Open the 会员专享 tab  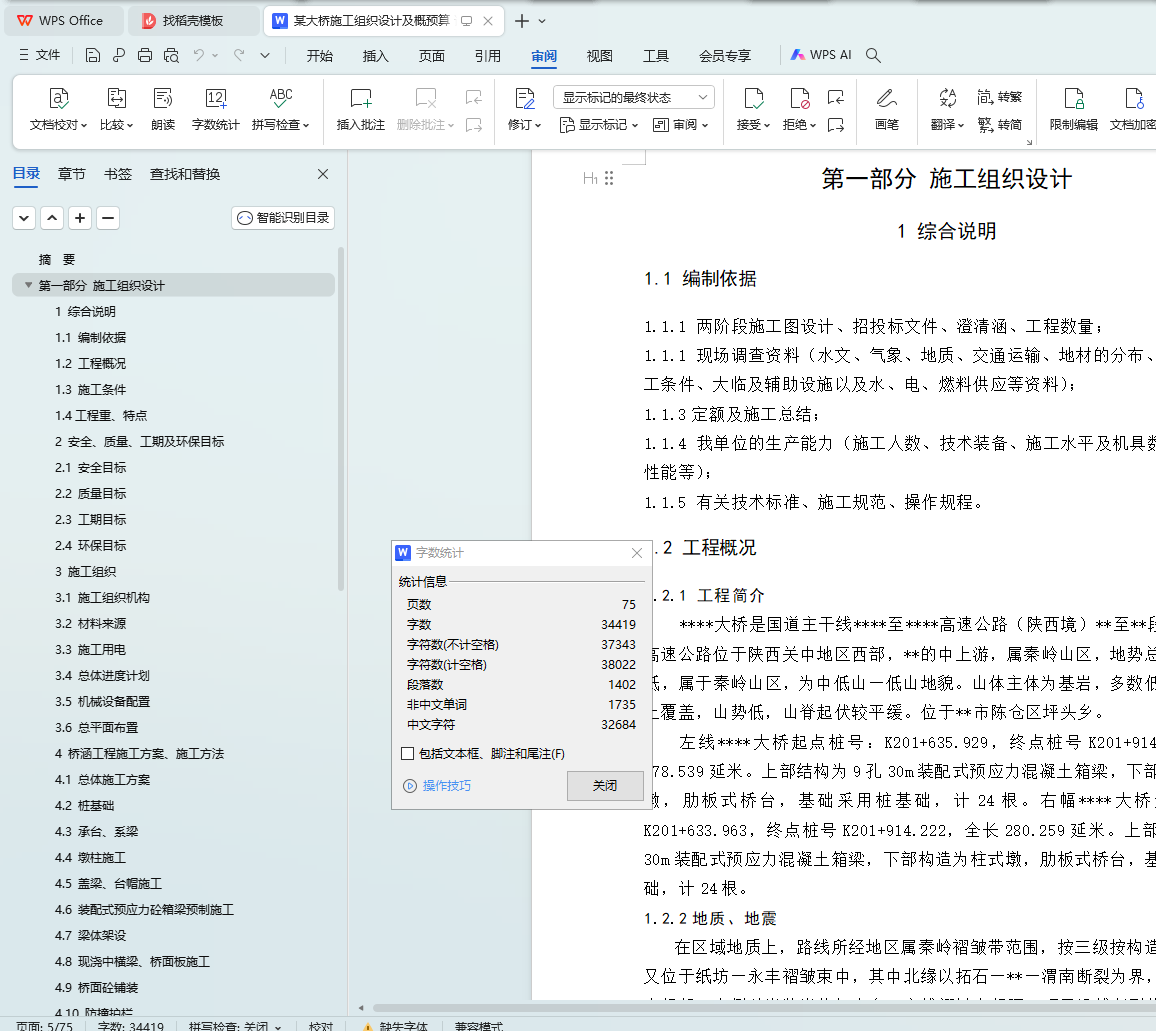click(x=725, y=56)
